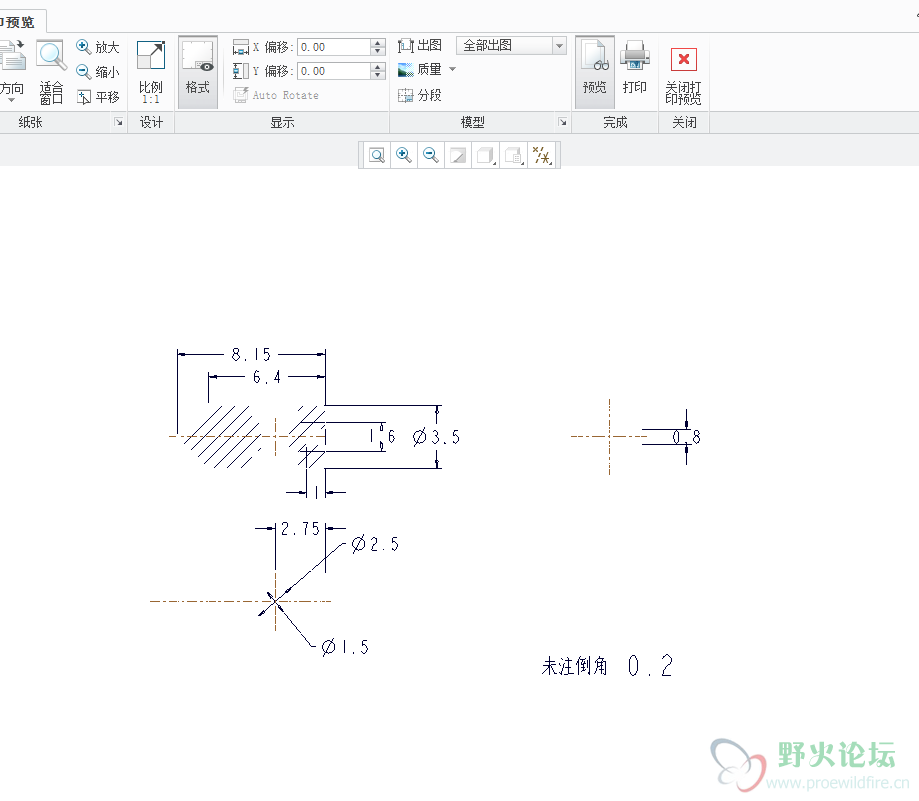The height and width of the screenshot is (801, 919).
Task: Click the Ø3.5 diameter dimension
Action: pyautogui.click(x=437, y=437)
